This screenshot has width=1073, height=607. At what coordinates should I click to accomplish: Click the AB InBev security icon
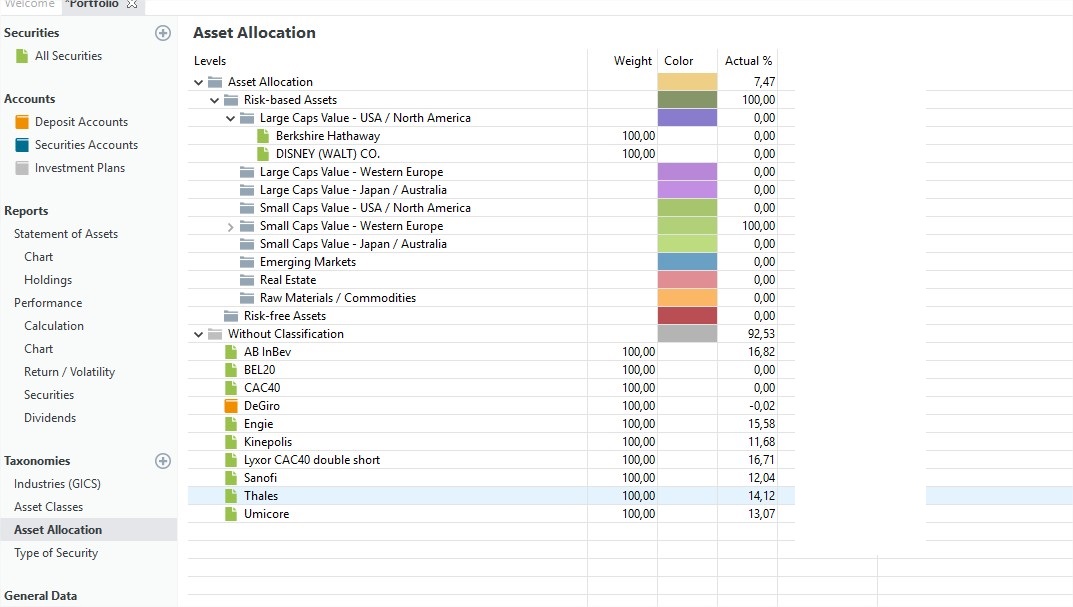[x=231, y=352]
